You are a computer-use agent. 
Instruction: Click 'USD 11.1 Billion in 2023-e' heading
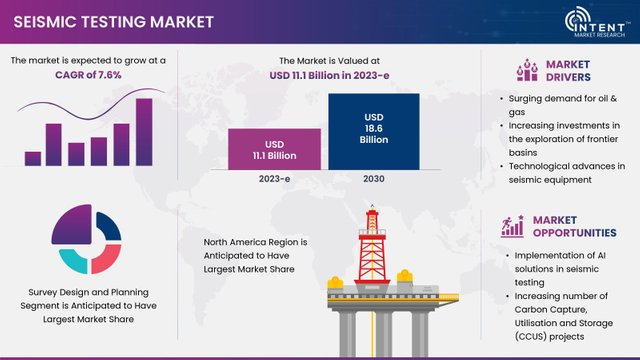tap(329, 76)
